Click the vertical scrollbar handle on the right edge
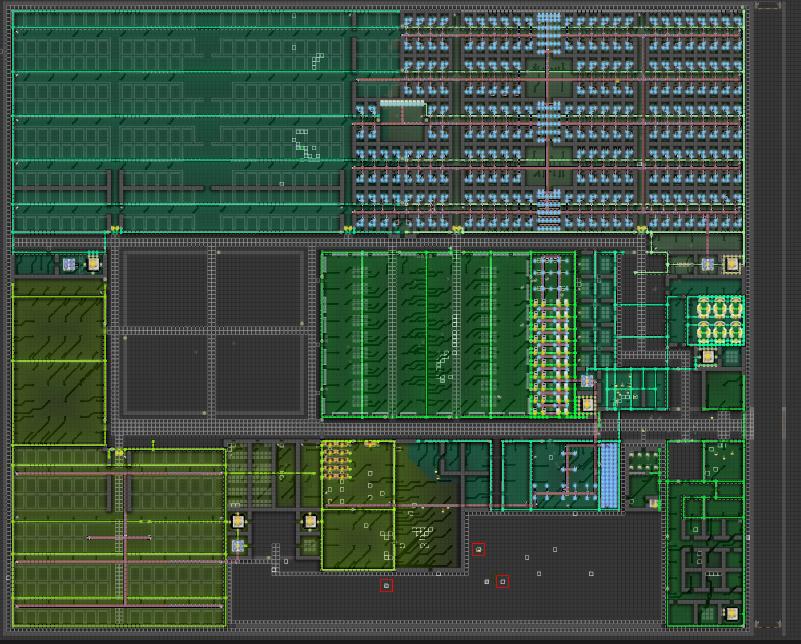Screen dimensions: 801x644 pyautogui.click(x=784, y=421)
